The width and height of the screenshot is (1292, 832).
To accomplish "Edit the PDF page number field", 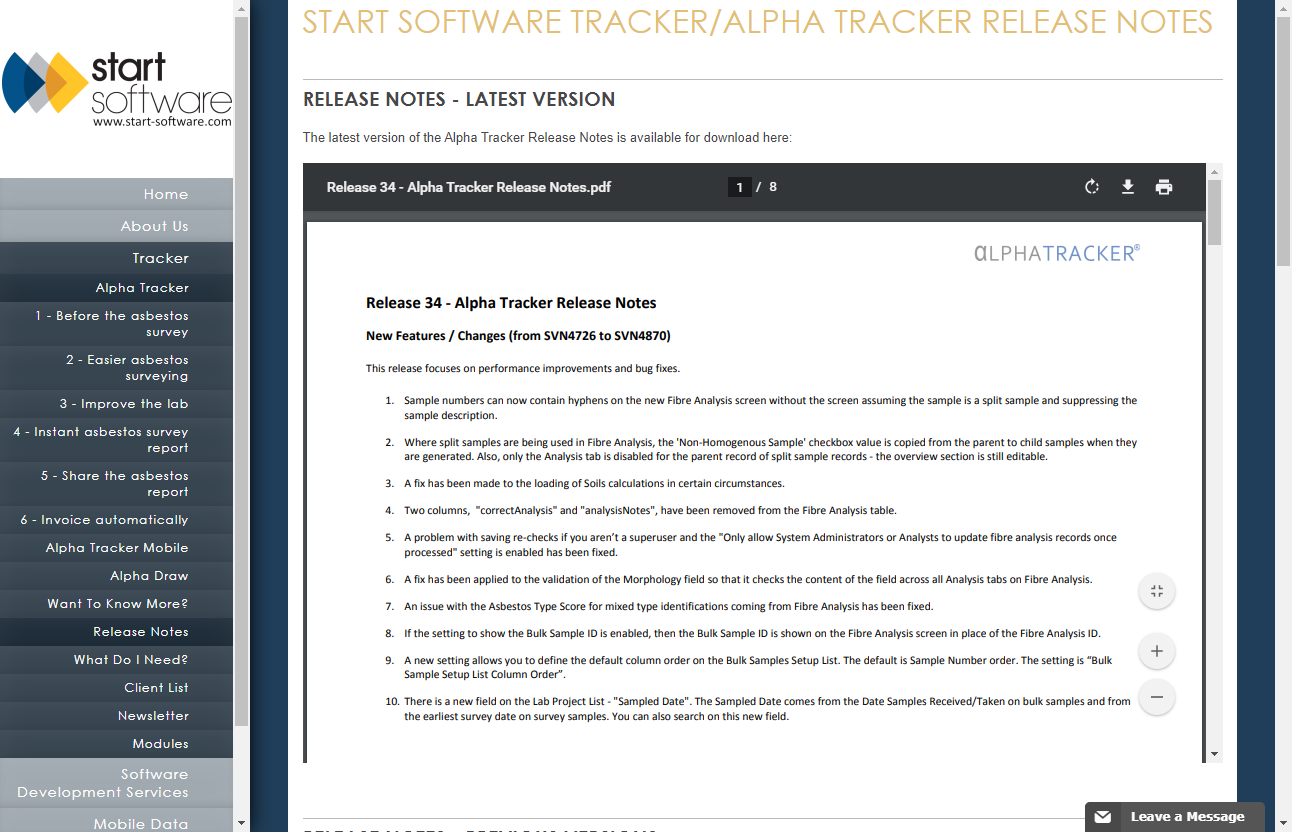I will click(740, 187).
